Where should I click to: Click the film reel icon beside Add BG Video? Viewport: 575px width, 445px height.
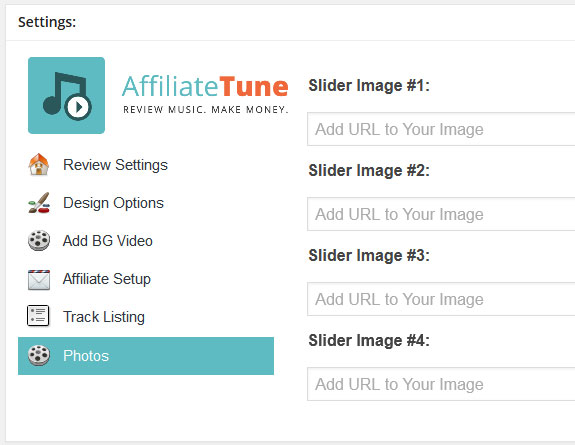point(39,241)
